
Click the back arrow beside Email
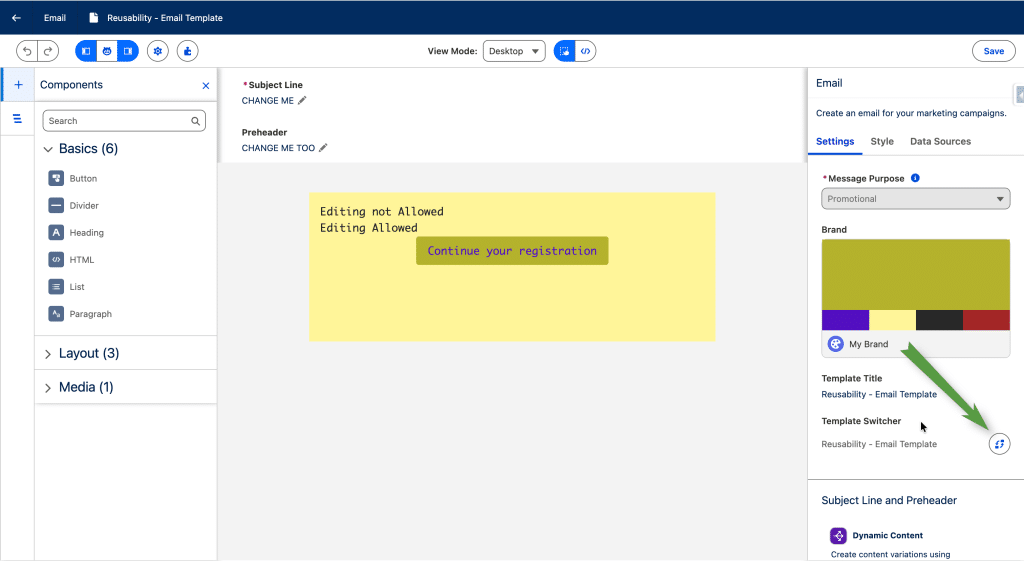pyautogui.click(x=16, y=18)
